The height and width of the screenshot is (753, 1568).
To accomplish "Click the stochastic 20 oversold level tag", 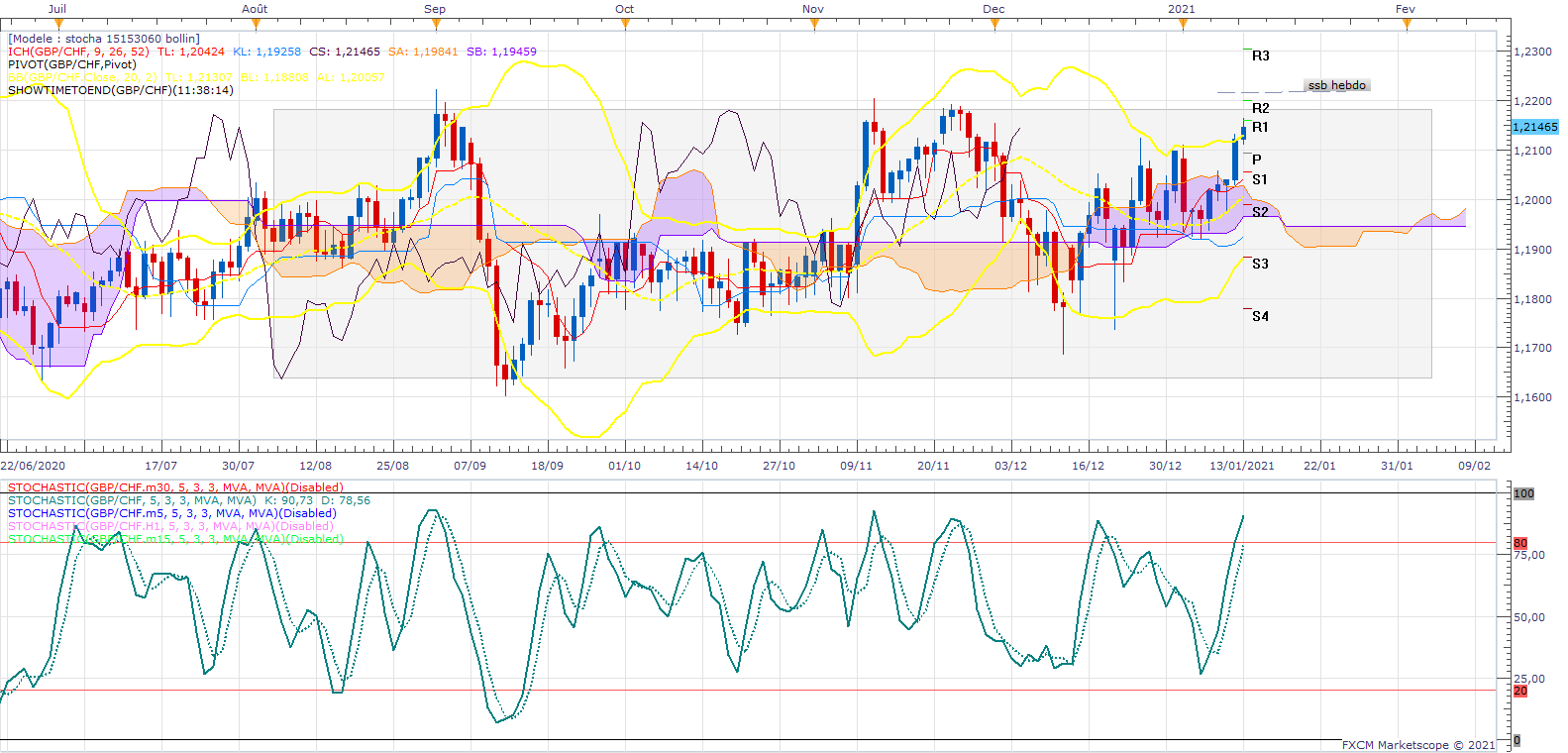I will coord(1520,691).
